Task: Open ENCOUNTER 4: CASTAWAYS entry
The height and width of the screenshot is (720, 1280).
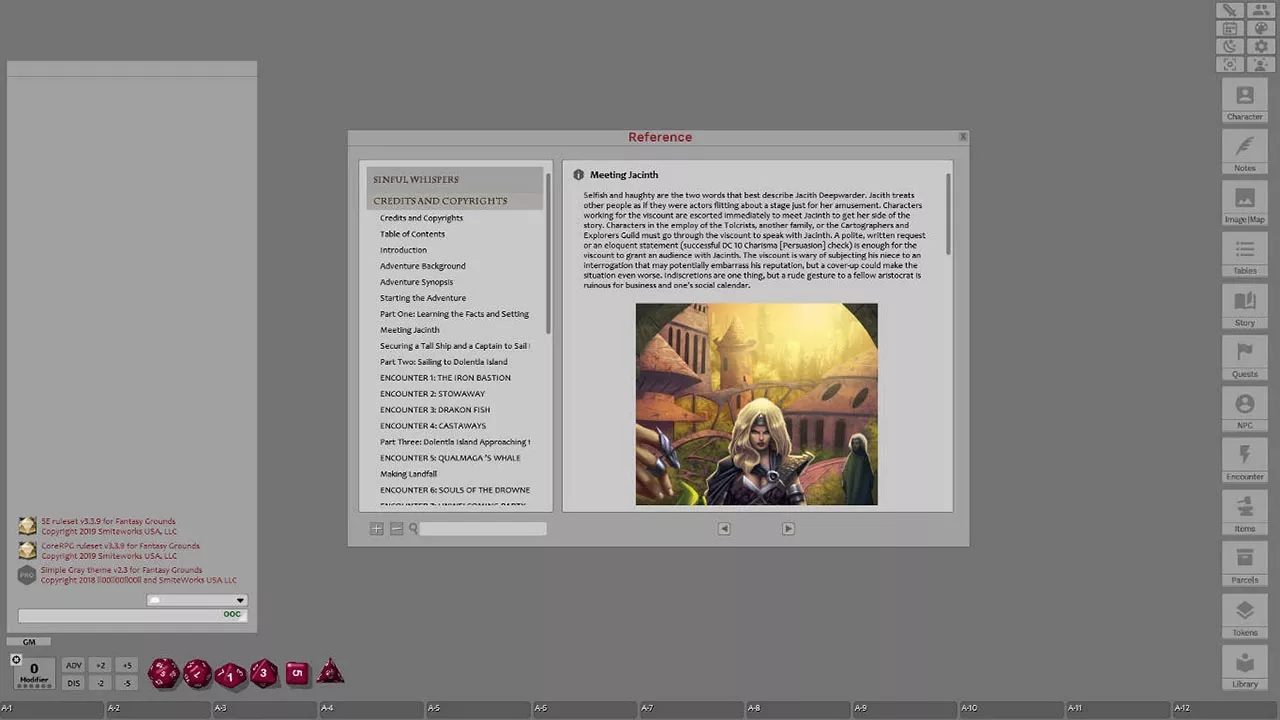Action: tap(433, 426)
